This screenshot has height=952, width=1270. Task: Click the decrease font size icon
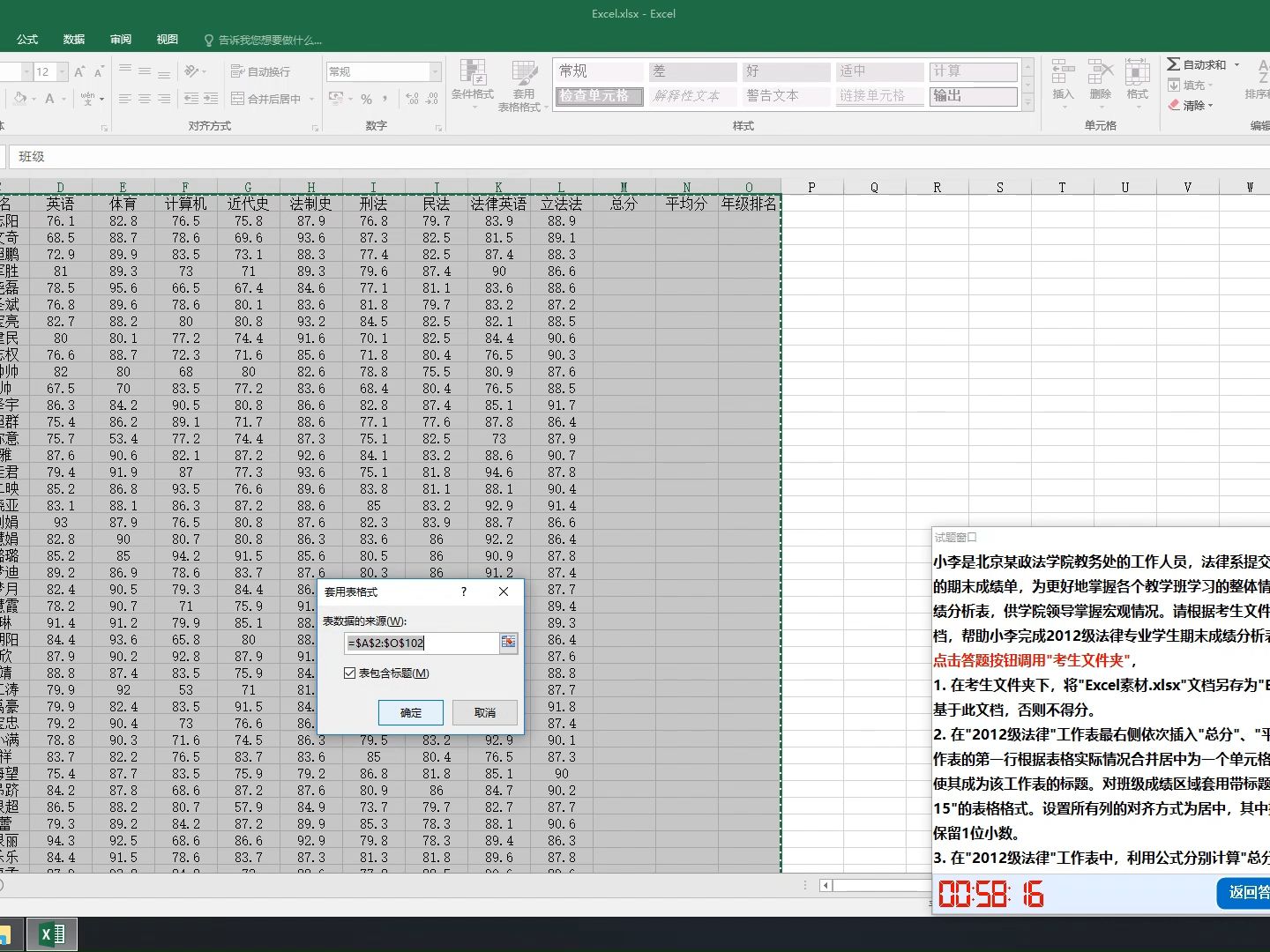[99, 71]
